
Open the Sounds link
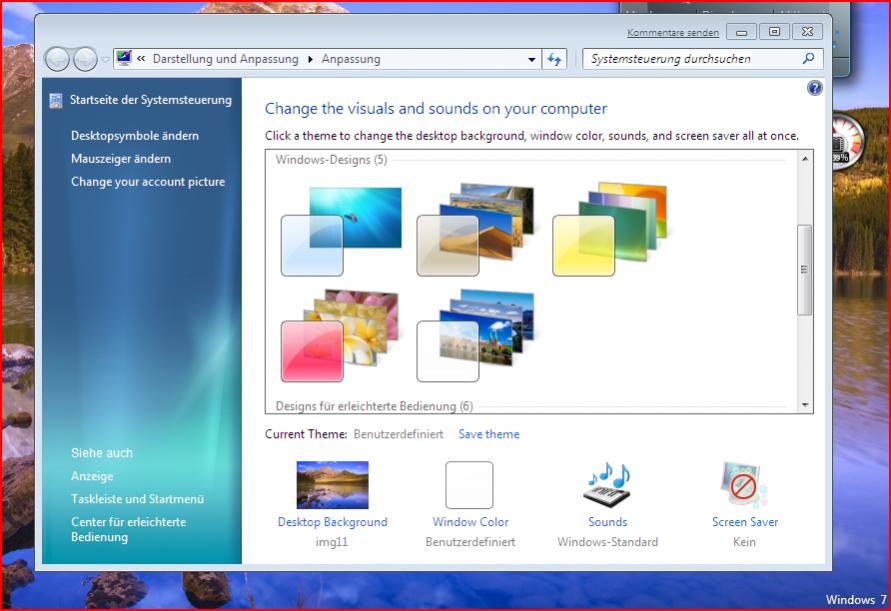607,522
